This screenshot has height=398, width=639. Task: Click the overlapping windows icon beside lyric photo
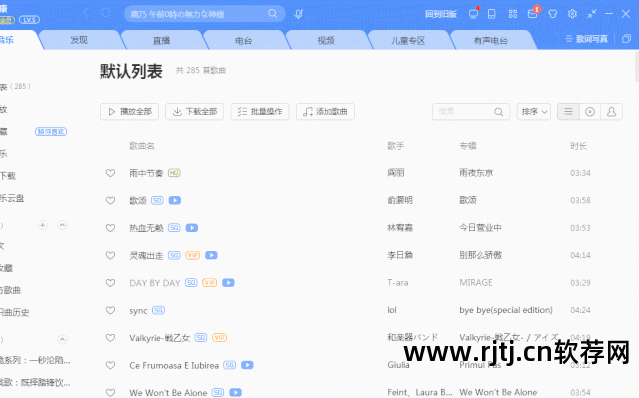626,39
